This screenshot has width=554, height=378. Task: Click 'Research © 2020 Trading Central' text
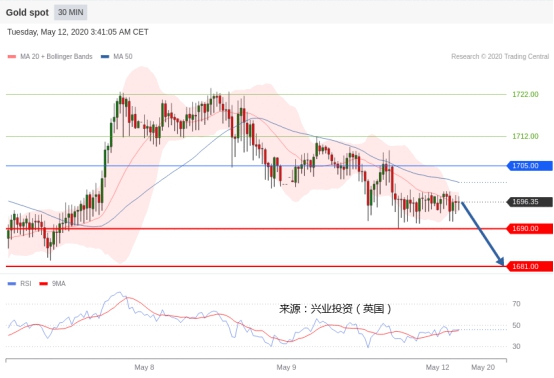[500, 57]
